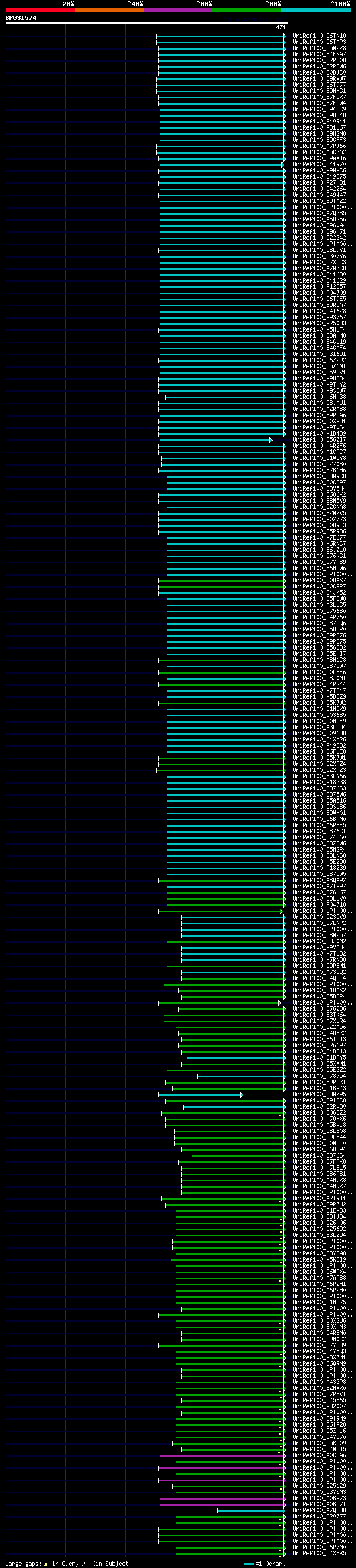Viewport: 356px width, 1568px height.
Task: Click the UniRef100_Q6WRX4 label
Action: (319, 1272)
